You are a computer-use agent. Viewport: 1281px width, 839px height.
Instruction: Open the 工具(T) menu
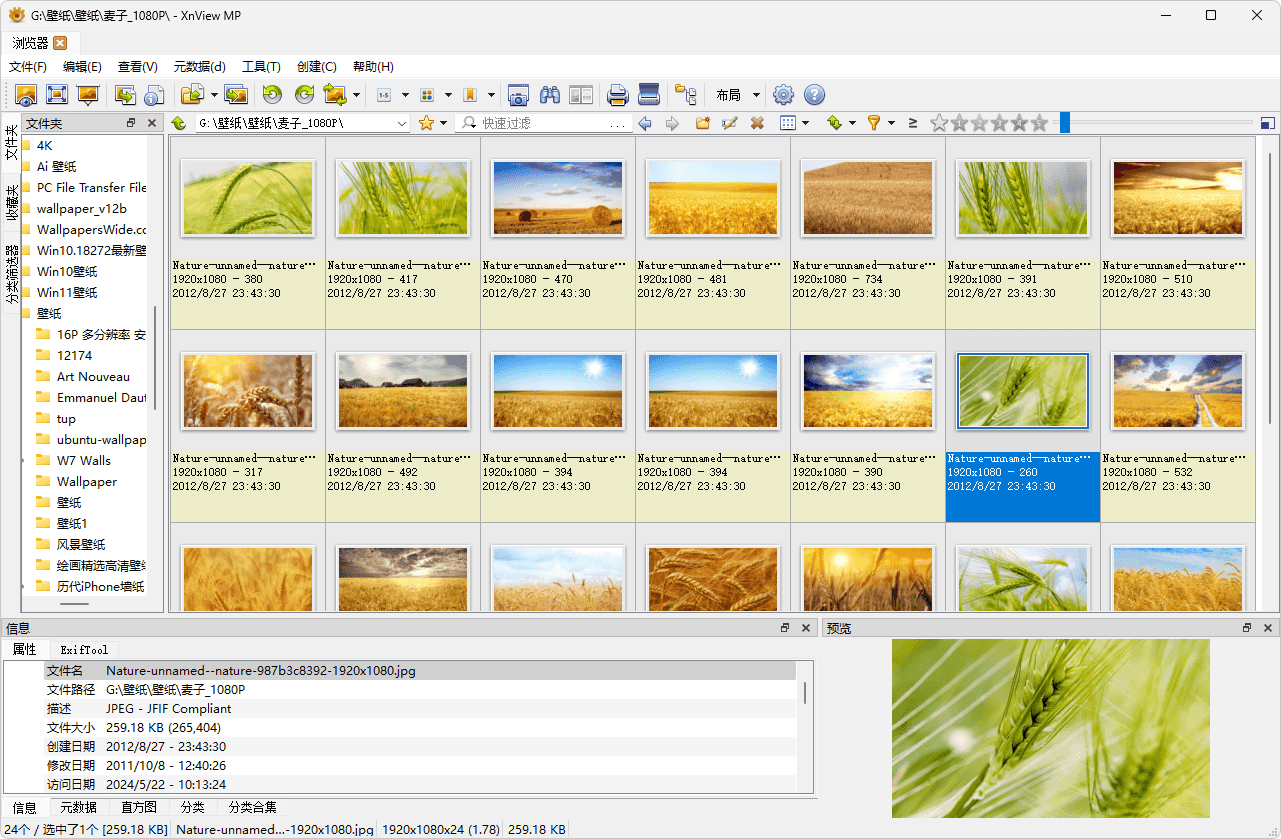(261, 66)
